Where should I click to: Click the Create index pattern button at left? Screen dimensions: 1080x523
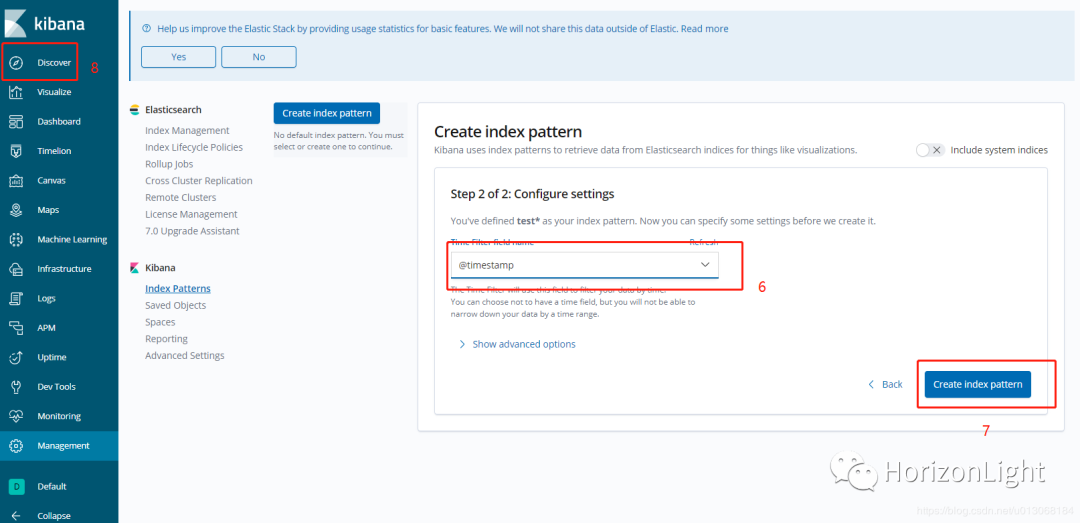pos(326,114)
